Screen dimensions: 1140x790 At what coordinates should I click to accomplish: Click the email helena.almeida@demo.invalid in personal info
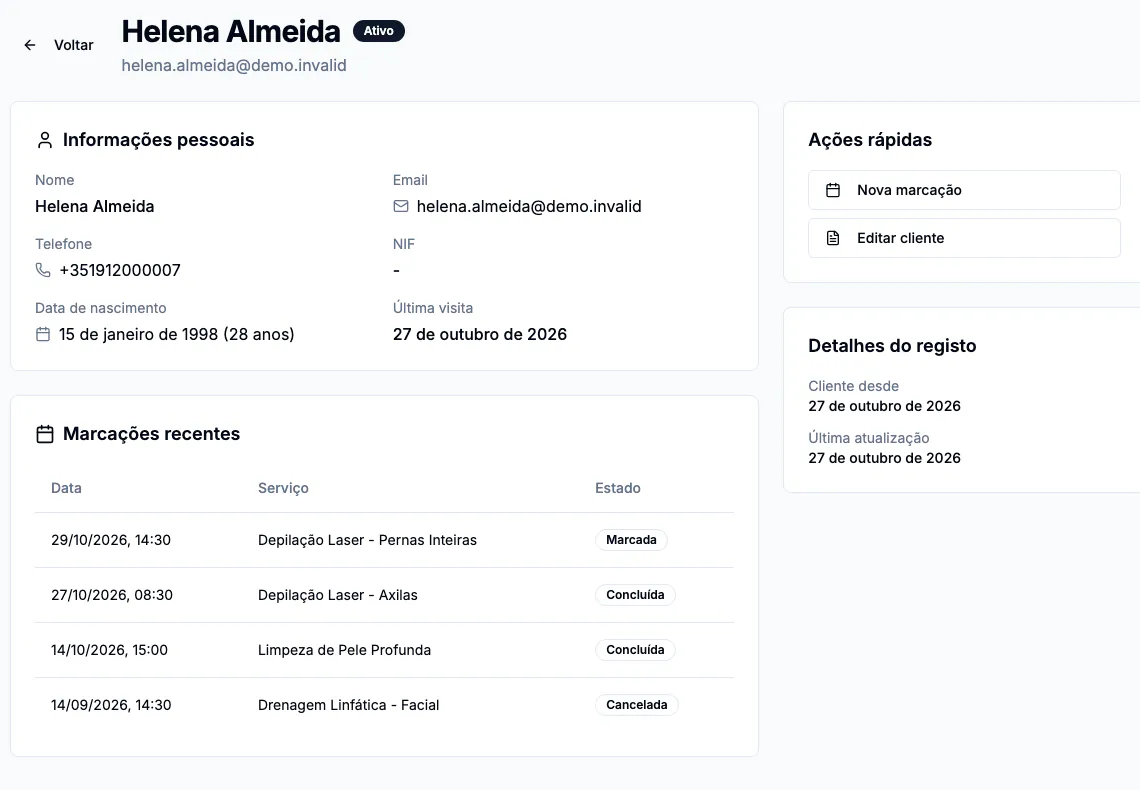click(x=529, y=206)
